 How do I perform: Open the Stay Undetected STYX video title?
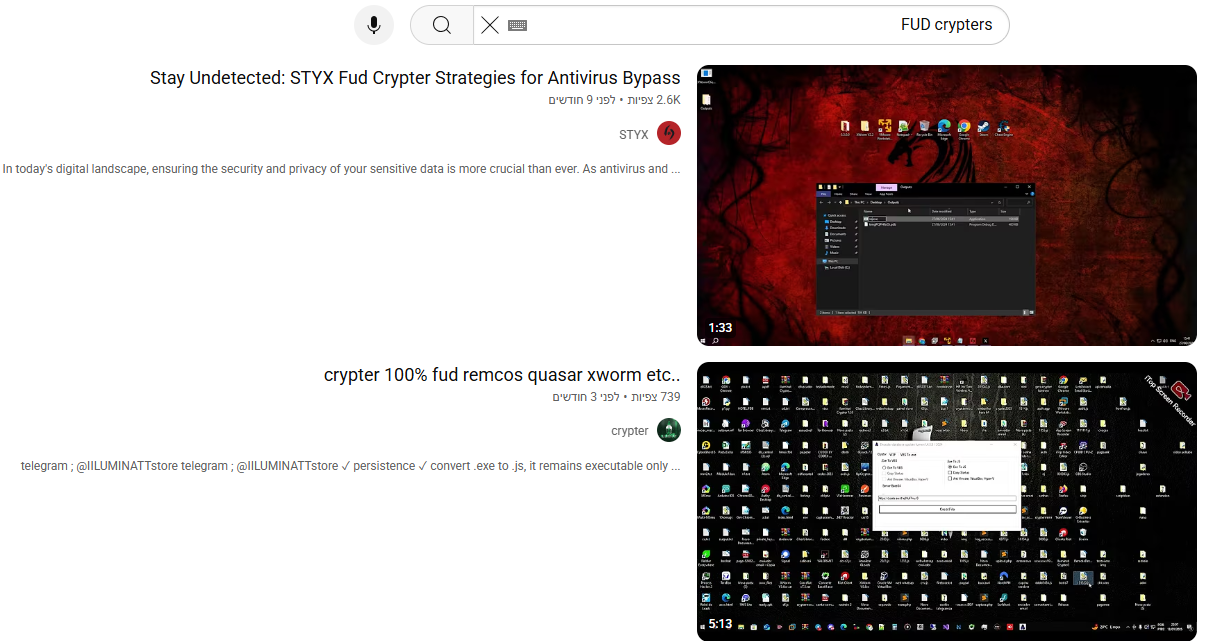tap(415, 77)
